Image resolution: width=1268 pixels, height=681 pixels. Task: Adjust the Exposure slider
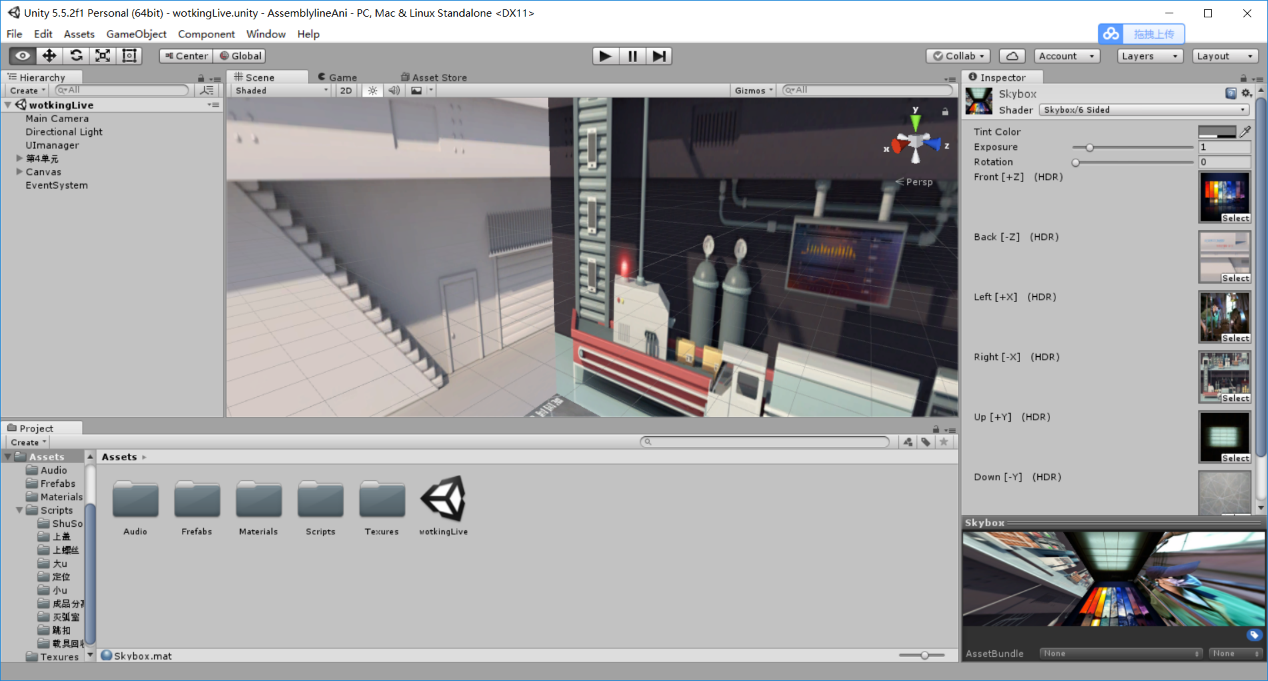point(1089,147)
